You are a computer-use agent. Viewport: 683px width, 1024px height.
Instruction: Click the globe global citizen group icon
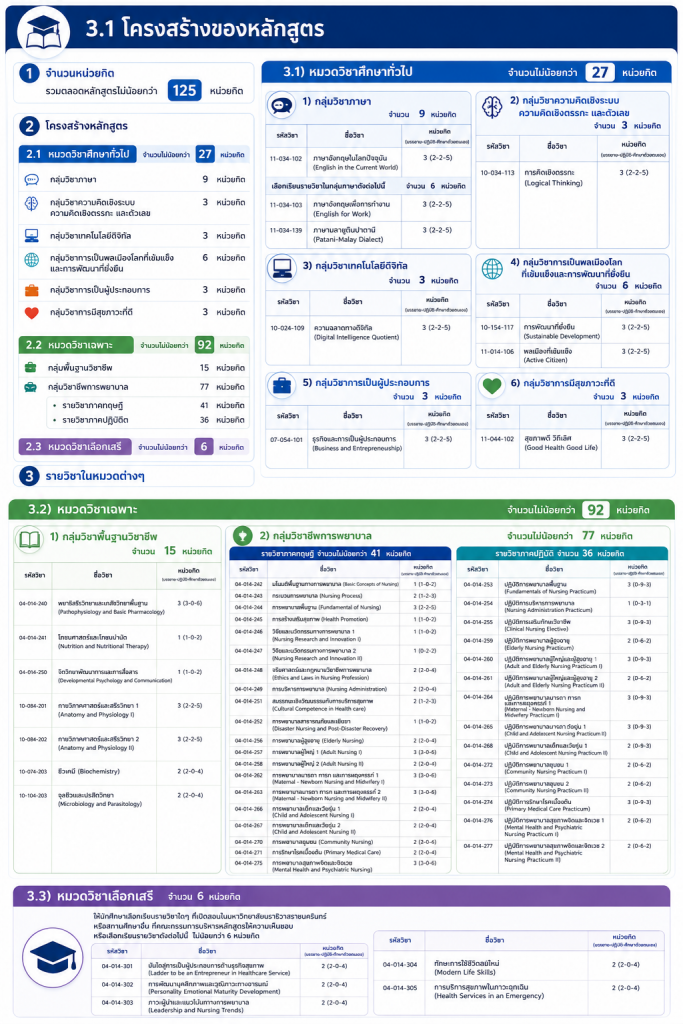click(492, 269)
